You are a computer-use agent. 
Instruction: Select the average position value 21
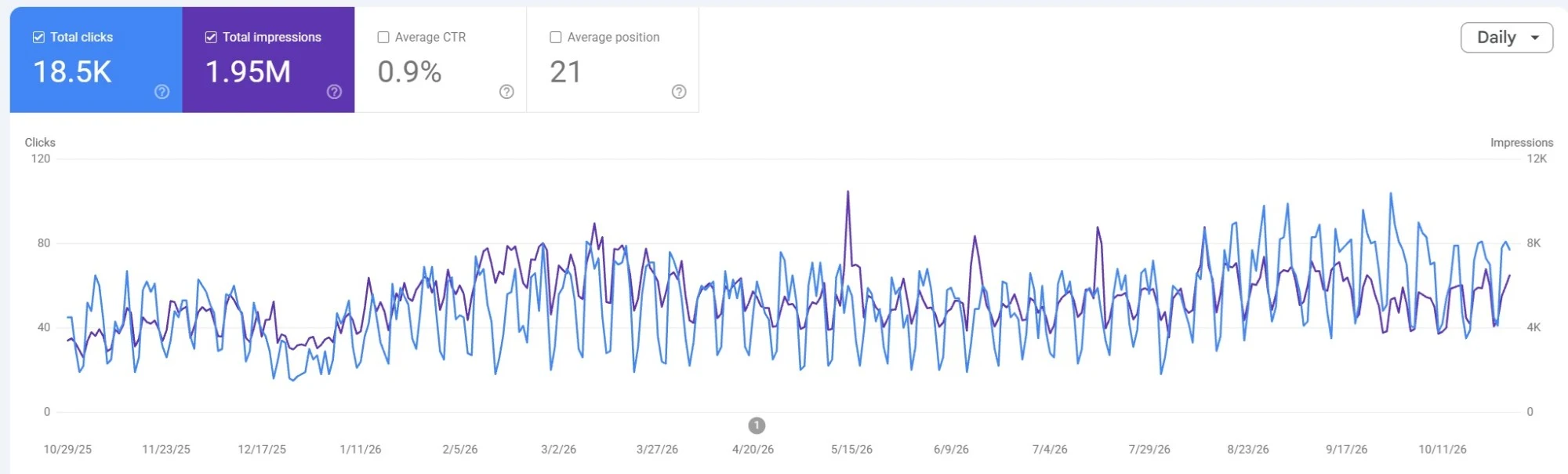[x=565, y=72]
